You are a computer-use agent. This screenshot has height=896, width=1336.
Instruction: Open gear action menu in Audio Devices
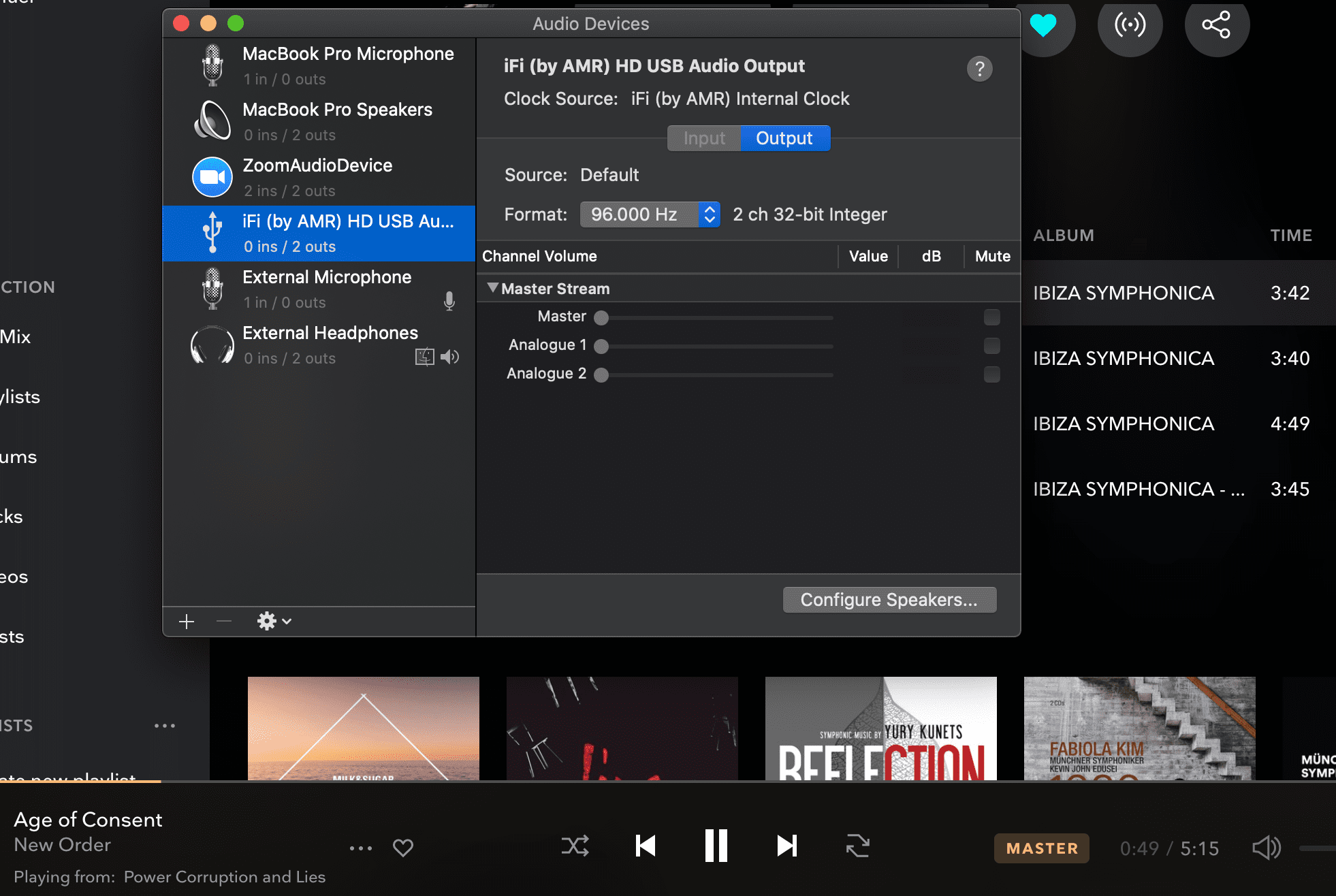274,621
